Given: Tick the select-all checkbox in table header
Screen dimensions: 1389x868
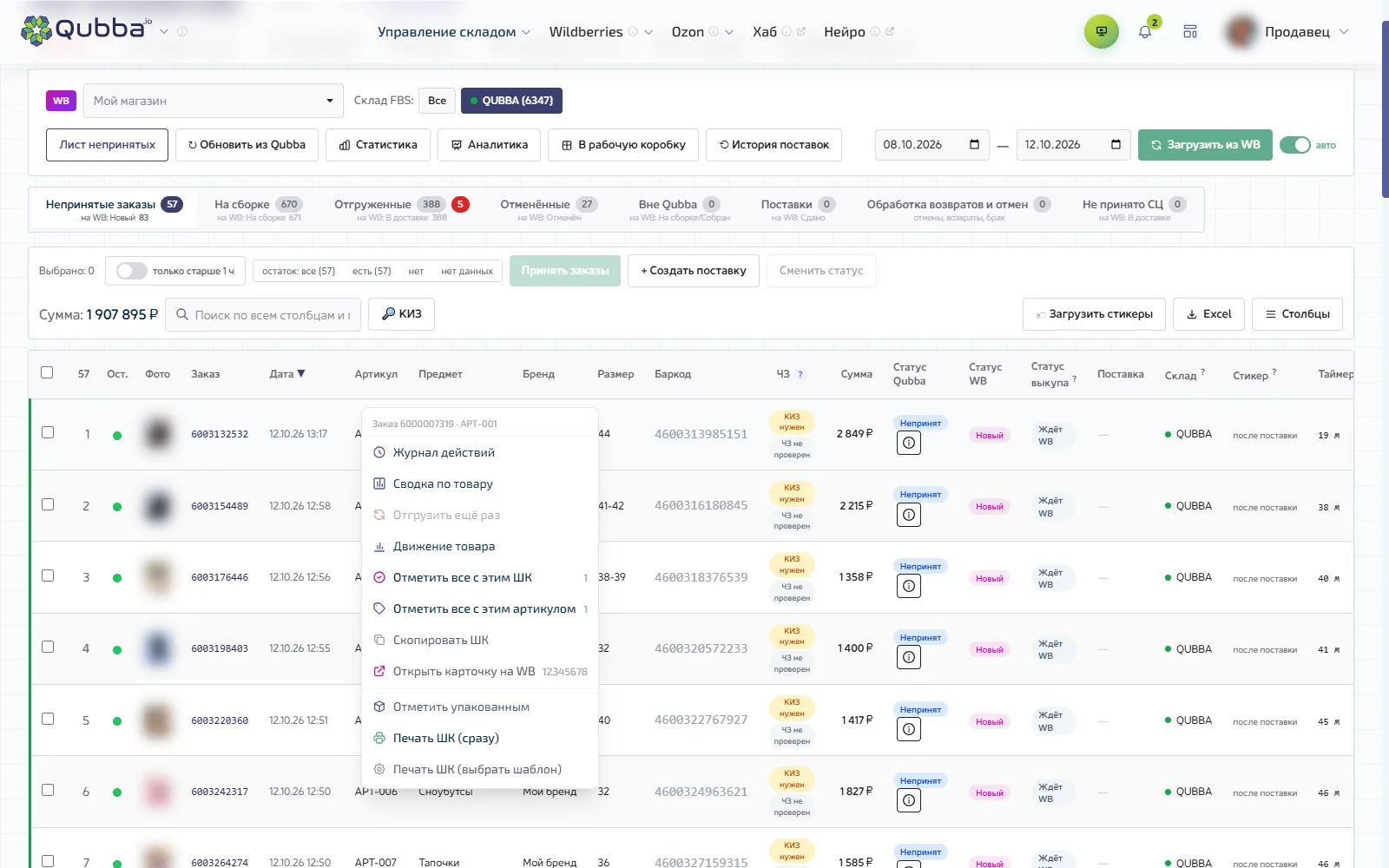Looking at the screenshot, I should click(x=47, y=372).
